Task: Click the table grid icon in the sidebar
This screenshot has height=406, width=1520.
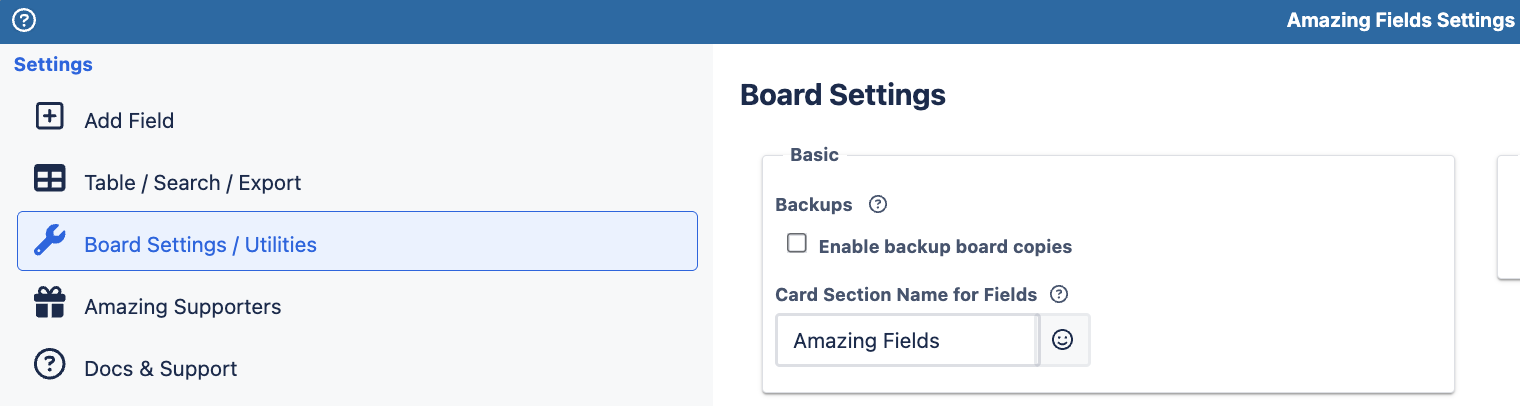Action: [49, 179]
